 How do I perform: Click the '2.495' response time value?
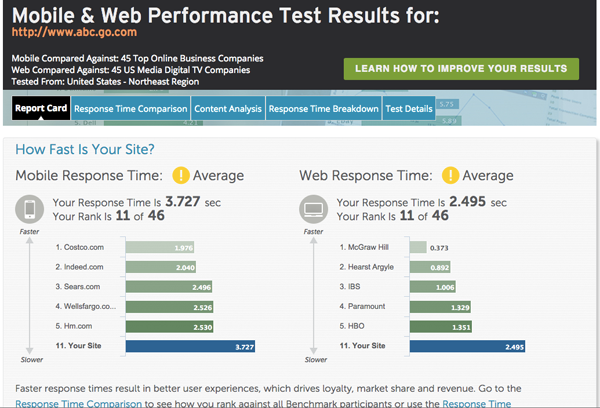tap(467, 201)
